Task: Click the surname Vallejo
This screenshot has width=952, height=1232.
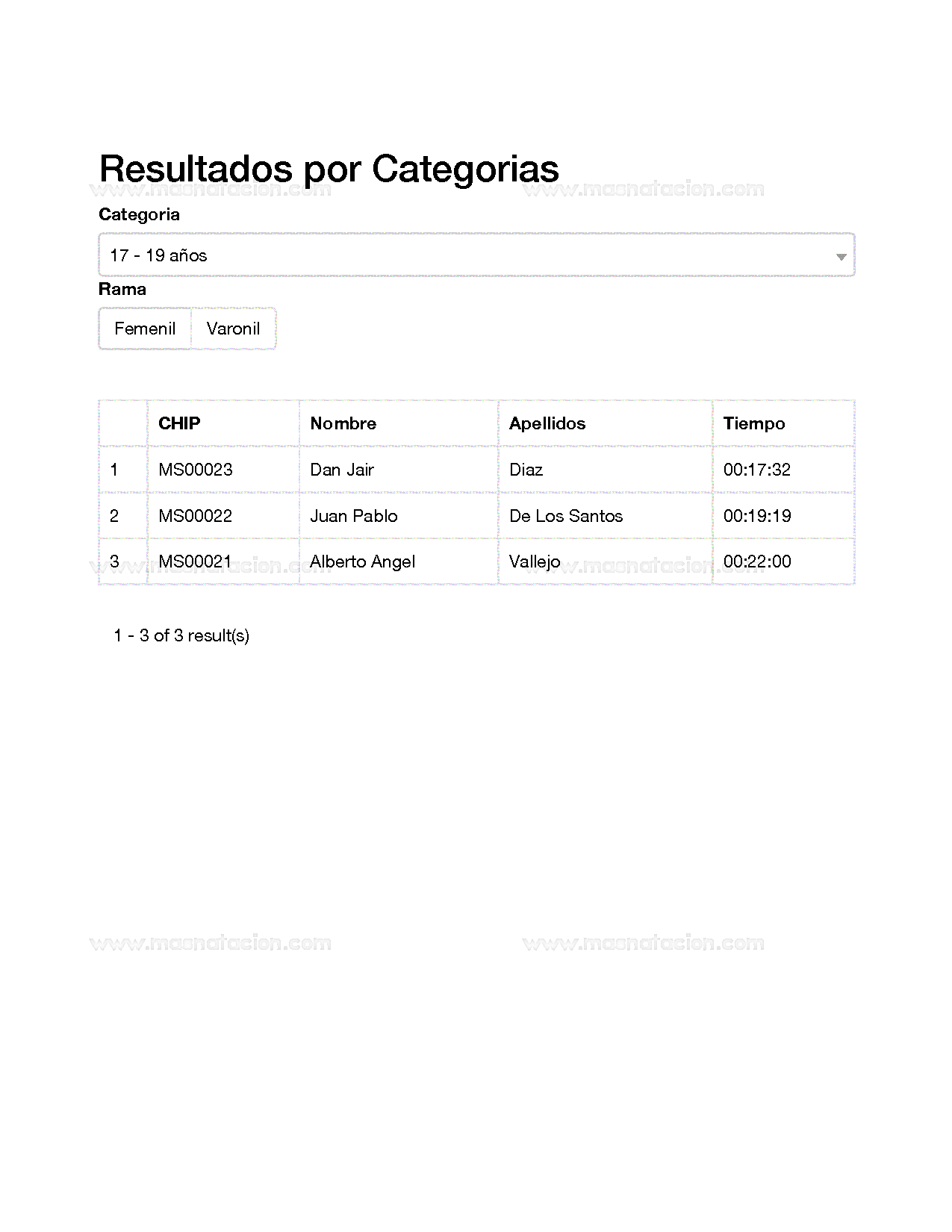Action: (535, 561)
